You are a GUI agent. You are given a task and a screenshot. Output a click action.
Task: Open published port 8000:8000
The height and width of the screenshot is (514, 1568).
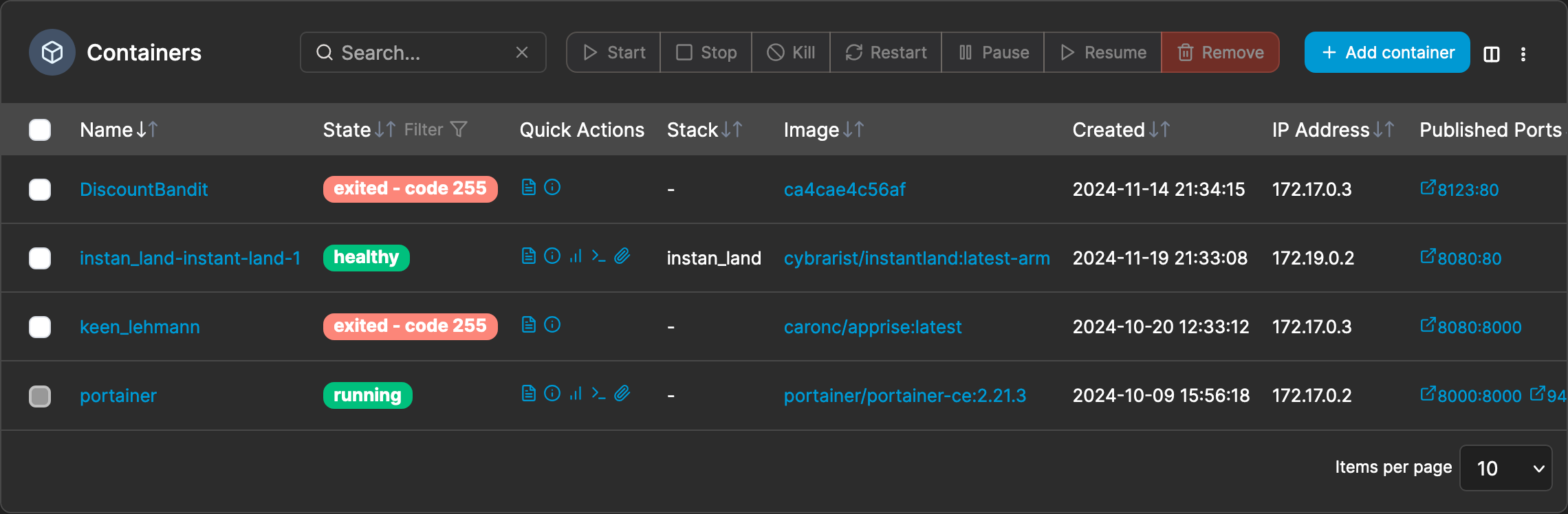1471,396
